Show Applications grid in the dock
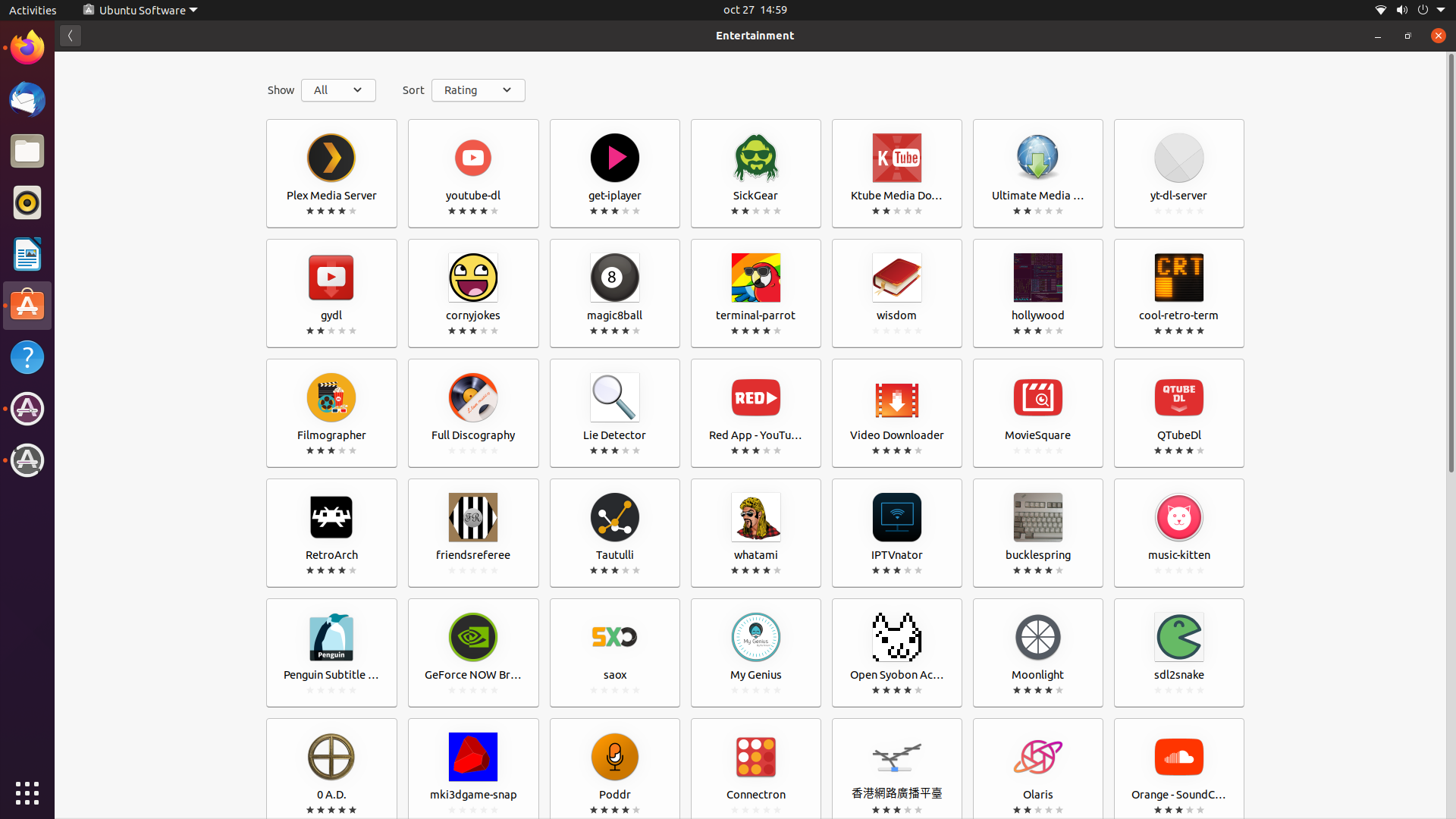This screenshot has height=819, width=1456. (x=27, y=793)
